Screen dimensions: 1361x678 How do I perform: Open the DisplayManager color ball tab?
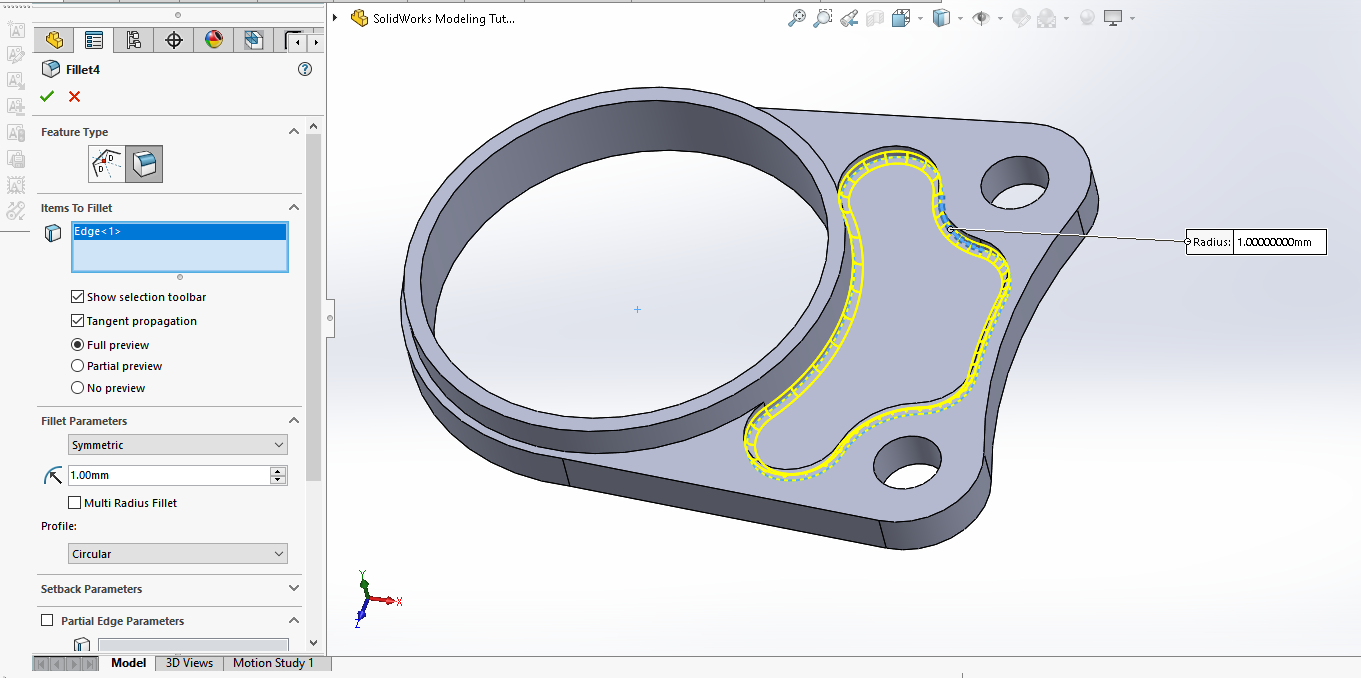214,40
